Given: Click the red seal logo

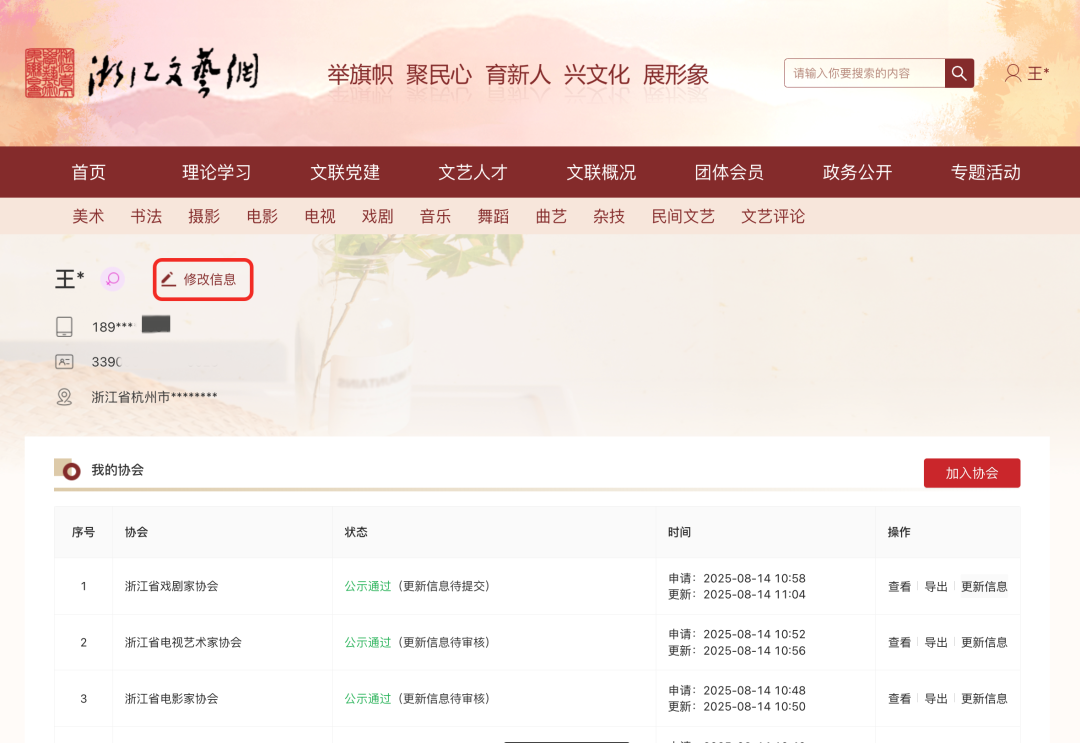Looking at the screenshot, I should (50, 73).
